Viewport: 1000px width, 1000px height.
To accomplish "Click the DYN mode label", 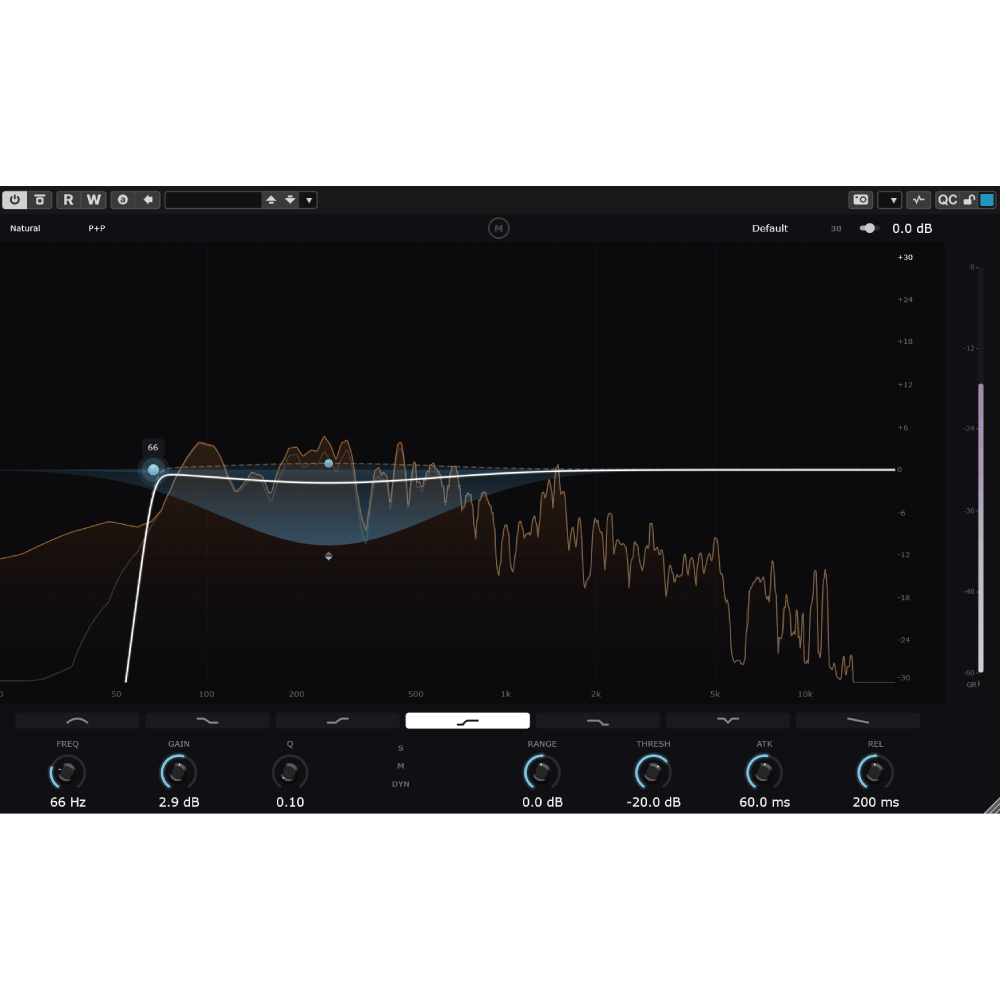I will (400, 784).
